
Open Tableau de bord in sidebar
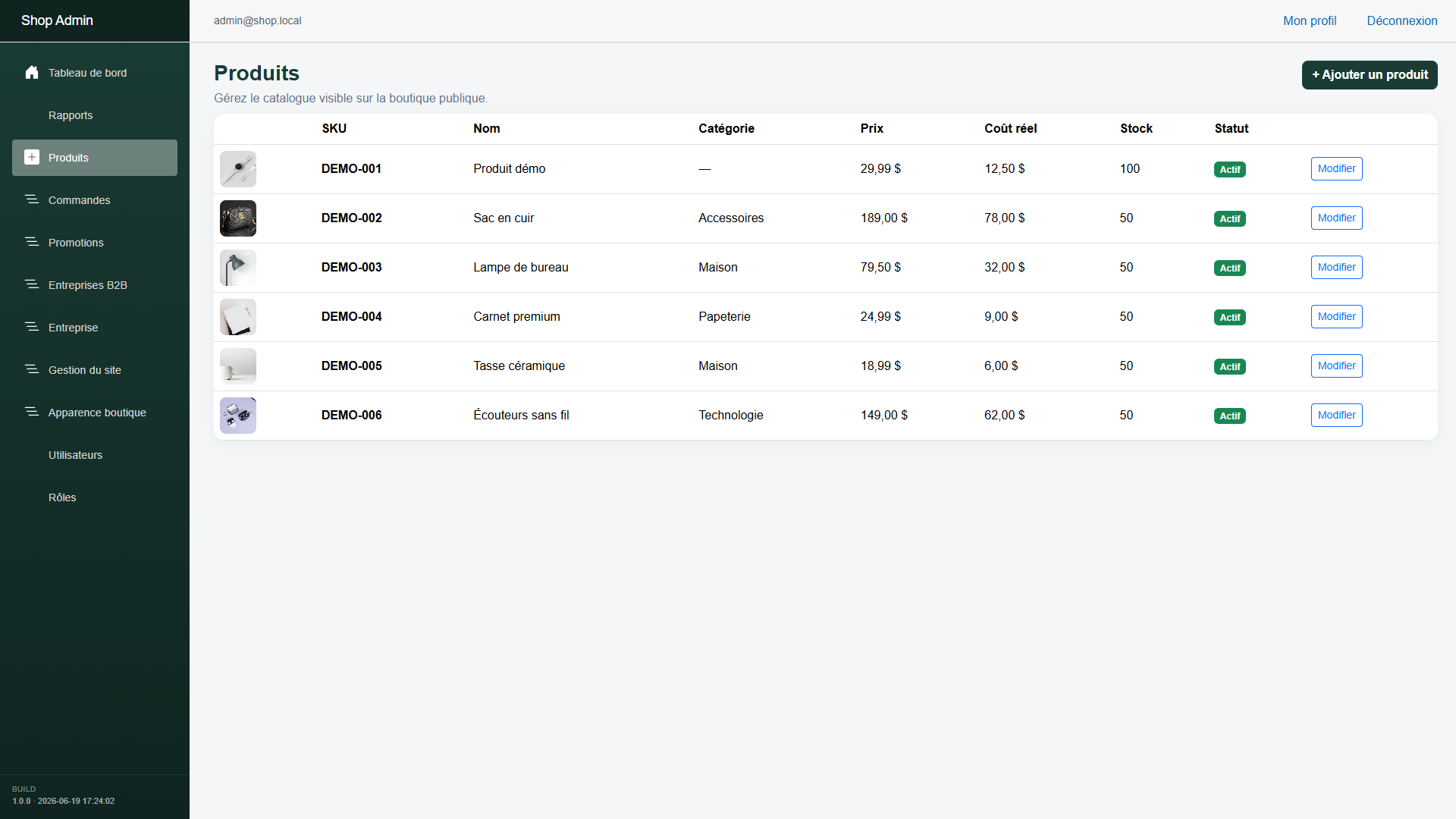pos(95,73)
